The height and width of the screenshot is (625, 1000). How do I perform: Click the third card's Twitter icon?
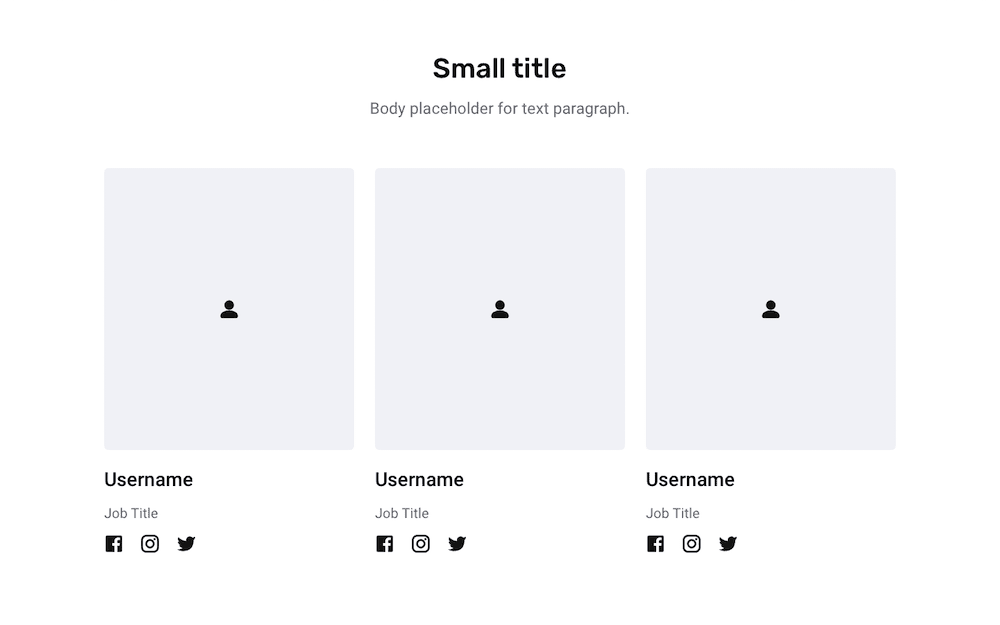[728, 543]
